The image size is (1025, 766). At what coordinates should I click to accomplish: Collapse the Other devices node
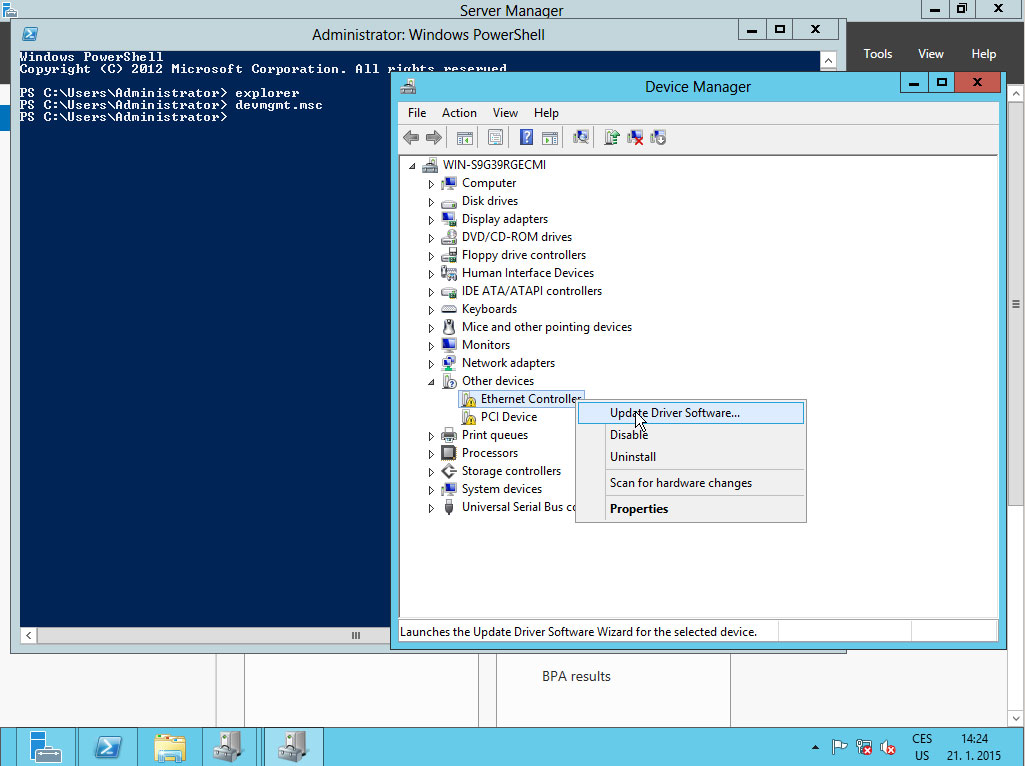432,381
